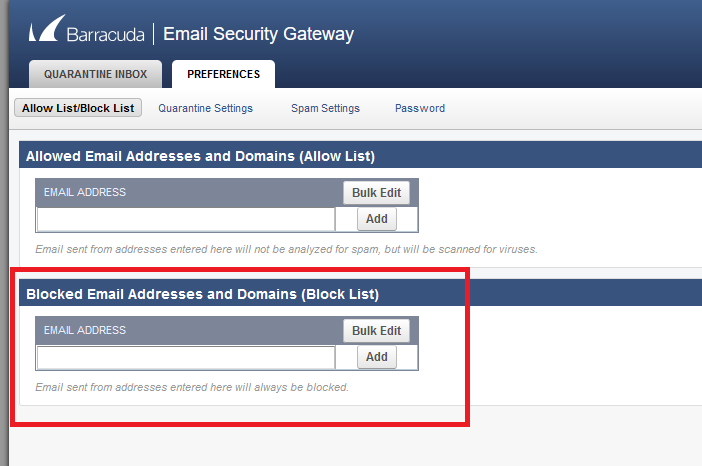Focus the Block List email address field
Screen dimensions: 702x466
click(186, 357)
